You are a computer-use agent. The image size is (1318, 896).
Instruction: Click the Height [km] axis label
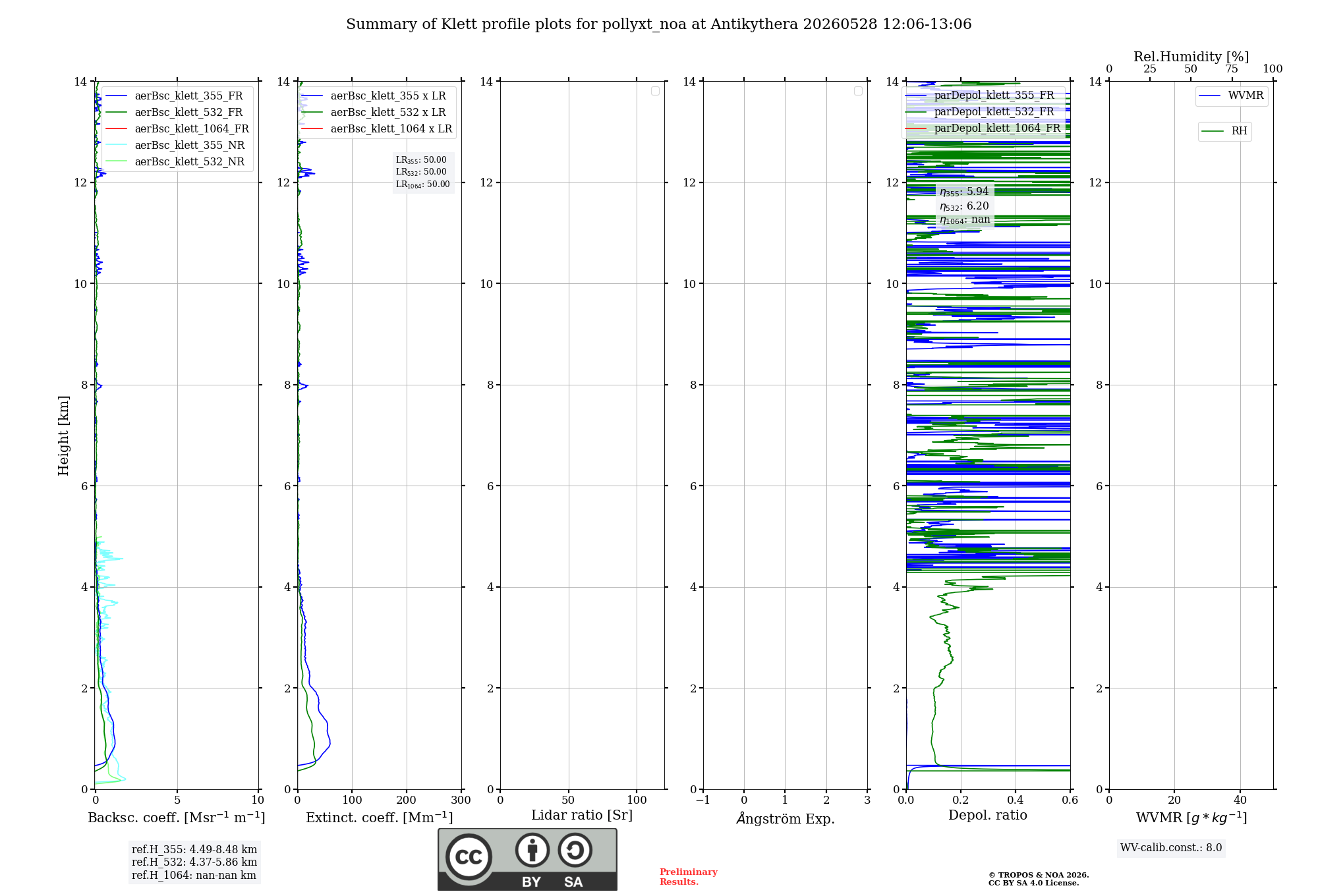(63, 435)
